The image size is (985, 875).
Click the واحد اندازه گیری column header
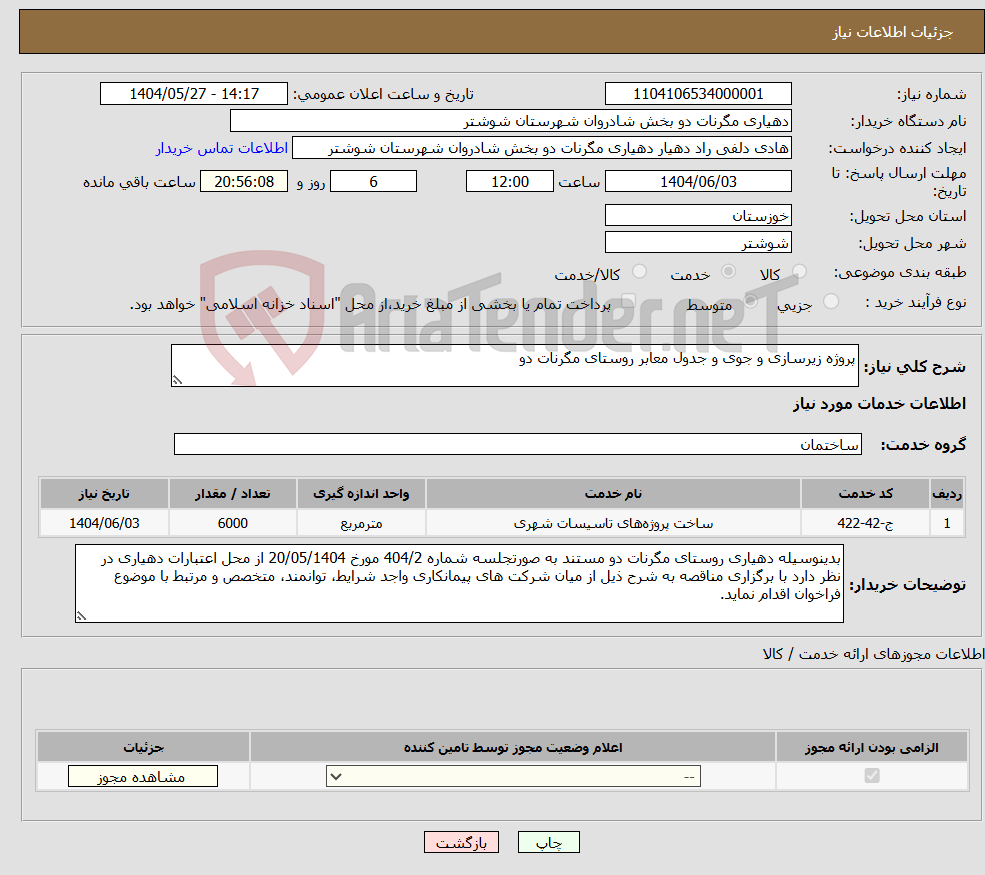coord(361,494)
